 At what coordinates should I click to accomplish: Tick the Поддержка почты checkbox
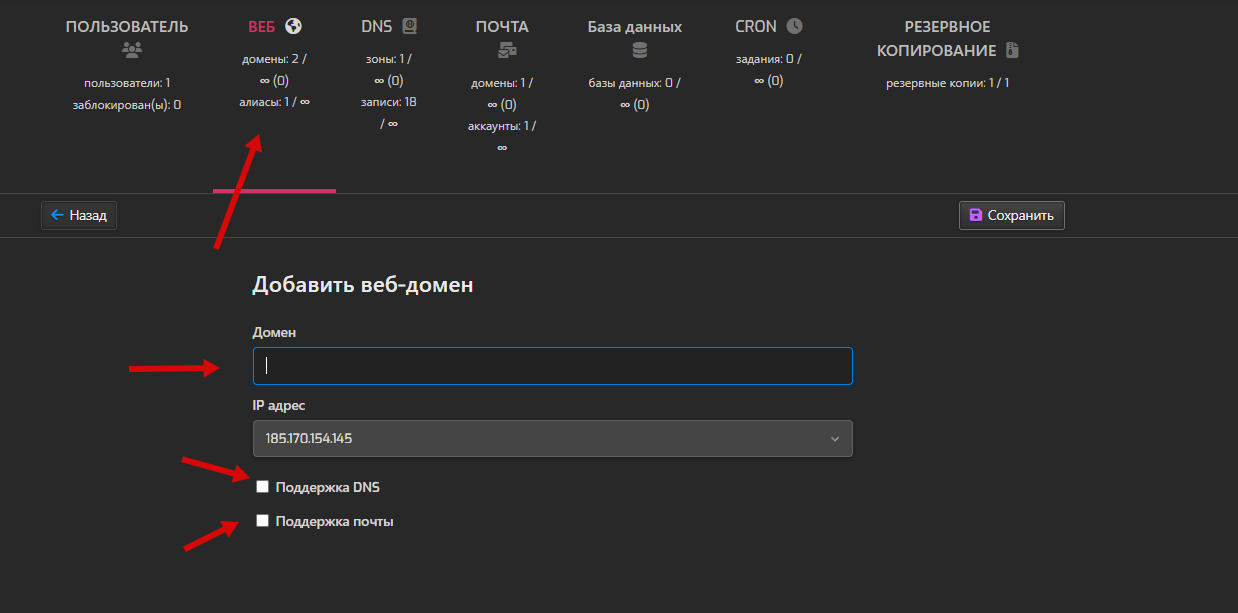coord(263,521)
